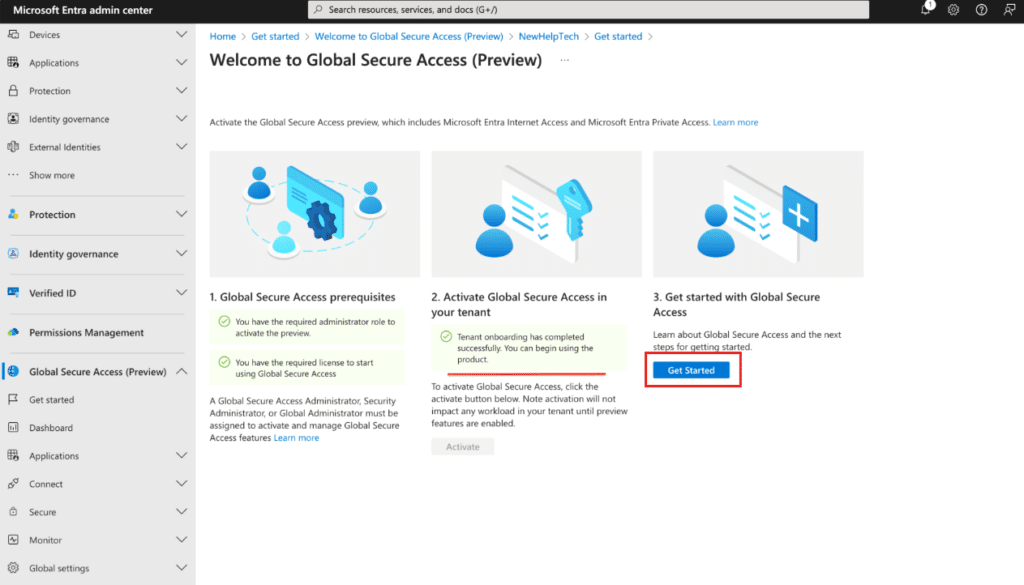
Task: Click the first Applications grid icon
Action: [13, 63]
